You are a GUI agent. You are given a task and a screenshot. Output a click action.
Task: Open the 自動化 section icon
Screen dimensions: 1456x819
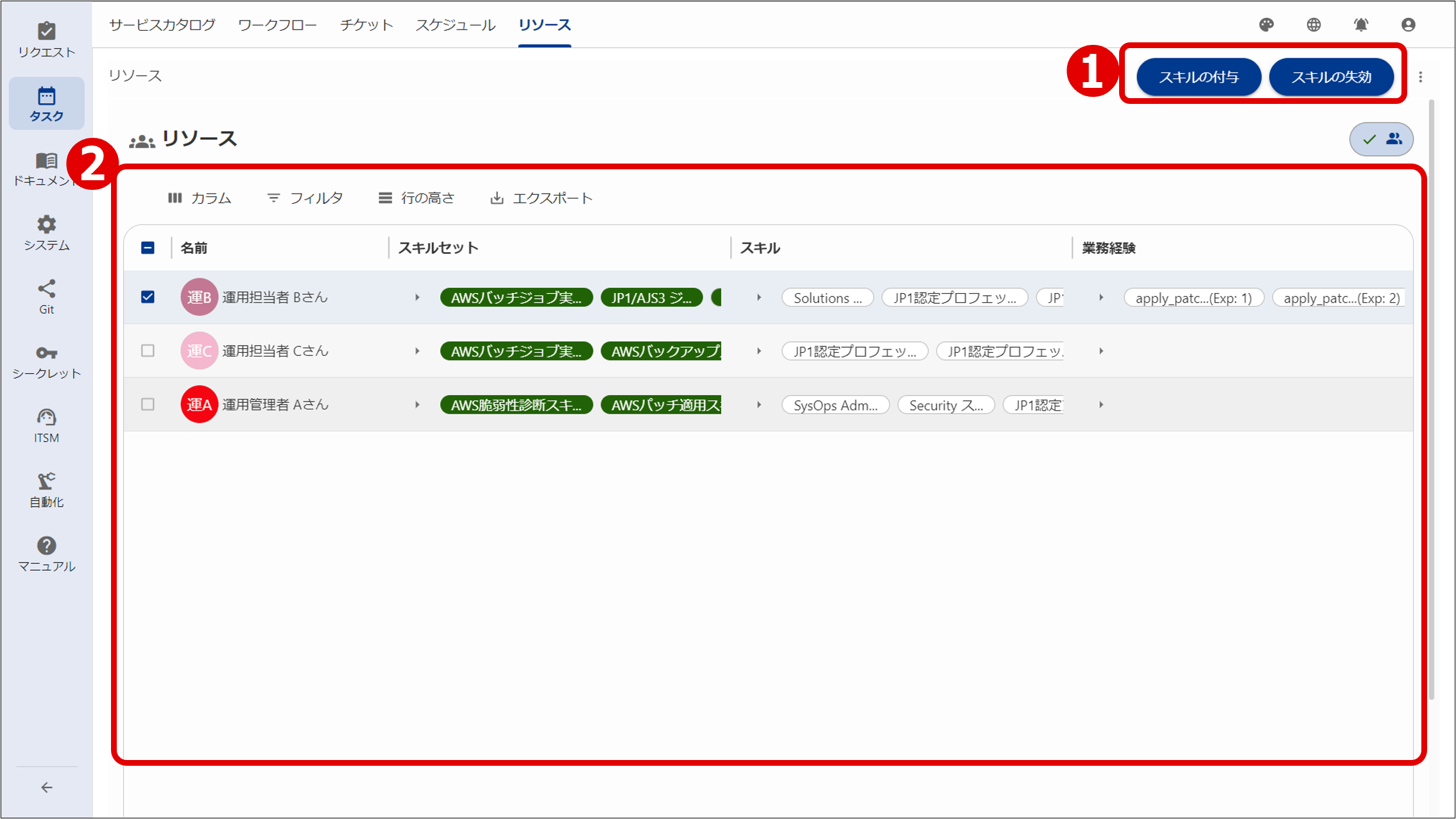(46, 489)
